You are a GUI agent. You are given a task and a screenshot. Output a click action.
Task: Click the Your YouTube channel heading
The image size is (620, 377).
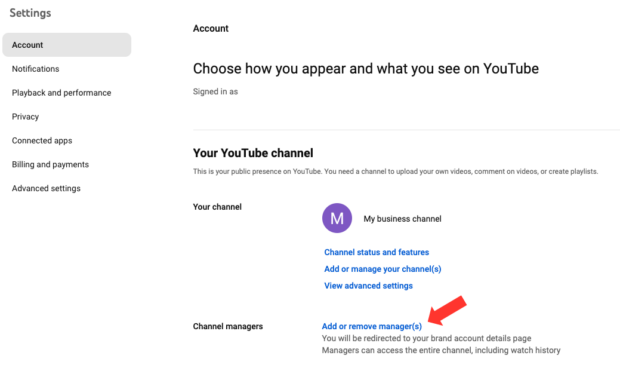tap(253, 153)
